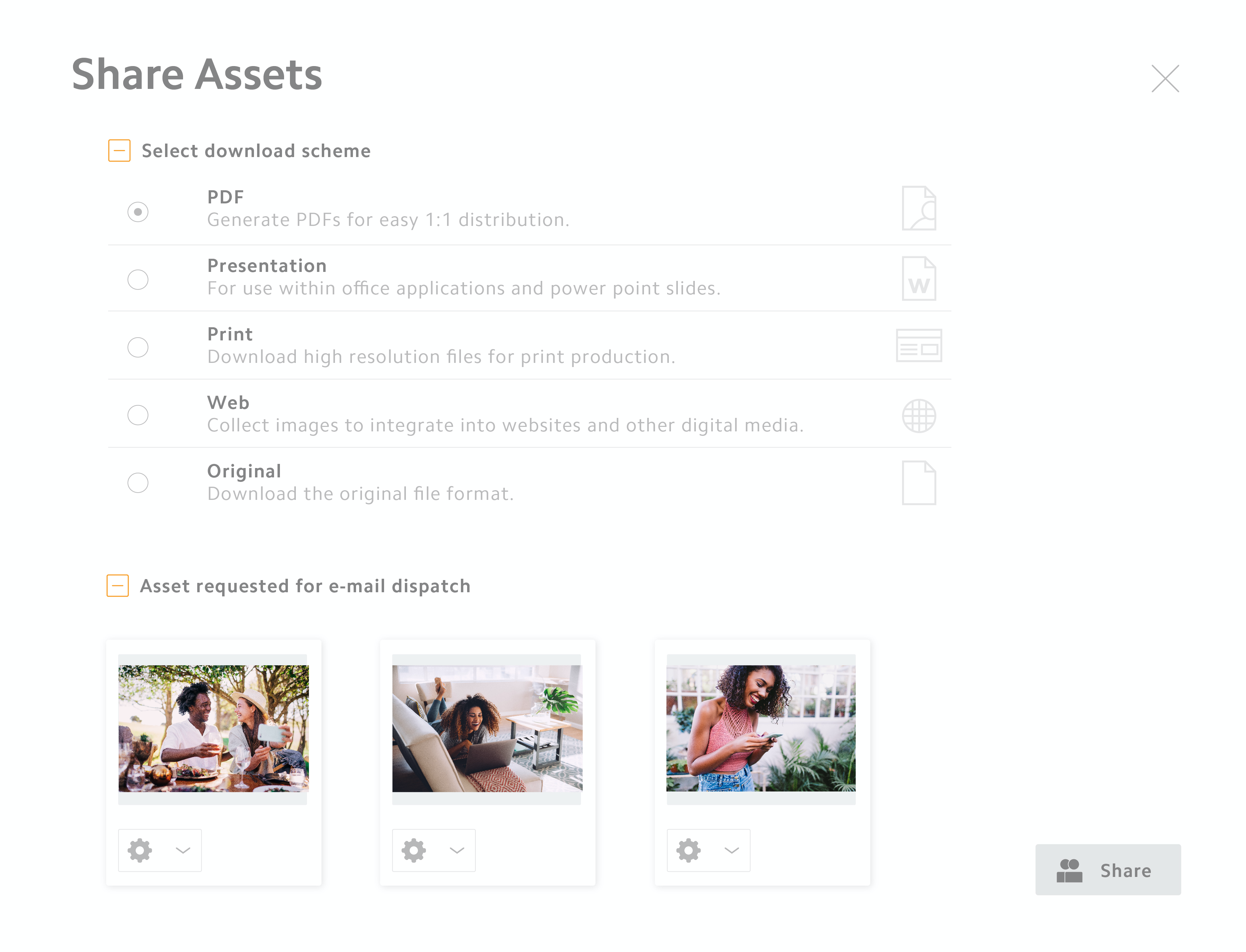The height and width of the screenshot is (952, 1246).
Task: Expand chevron dropdown under couch laptop photo
Action: coord(457,850)
